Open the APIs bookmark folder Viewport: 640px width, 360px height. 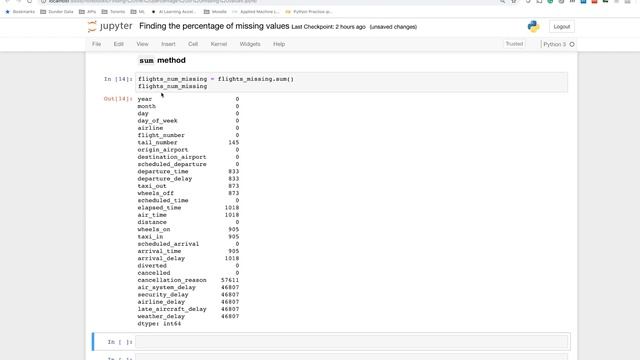click(x=87, y=12)
